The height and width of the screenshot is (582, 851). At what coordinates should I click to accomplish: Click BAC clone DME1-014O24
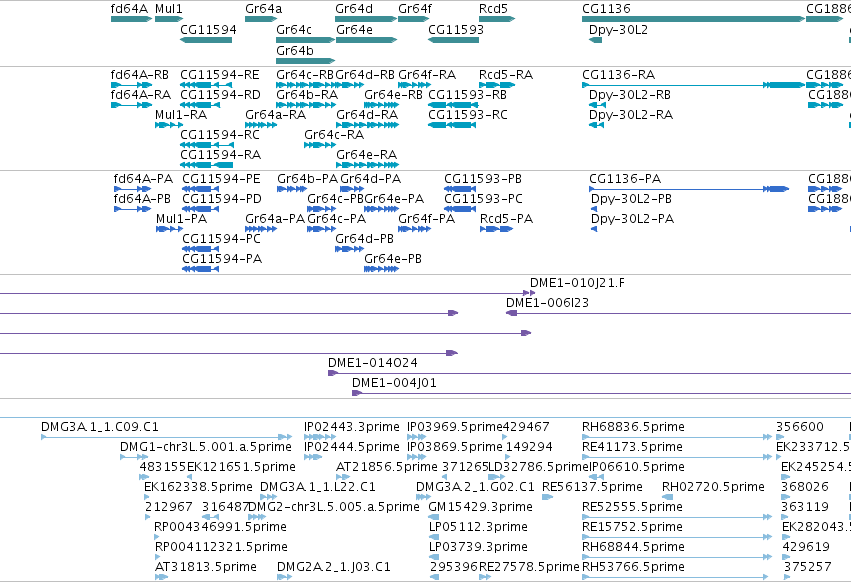tap(373, 363)
